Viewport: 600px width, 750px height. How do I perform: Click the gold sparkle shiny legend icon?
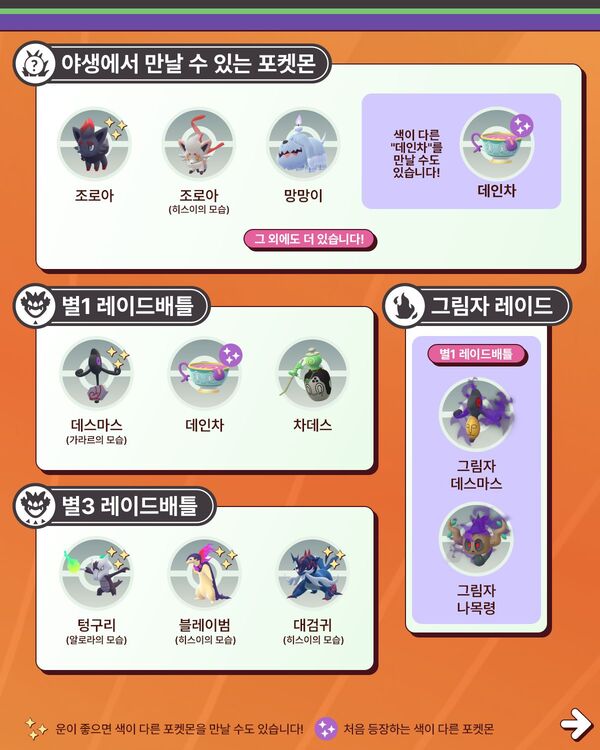(36, 728)
